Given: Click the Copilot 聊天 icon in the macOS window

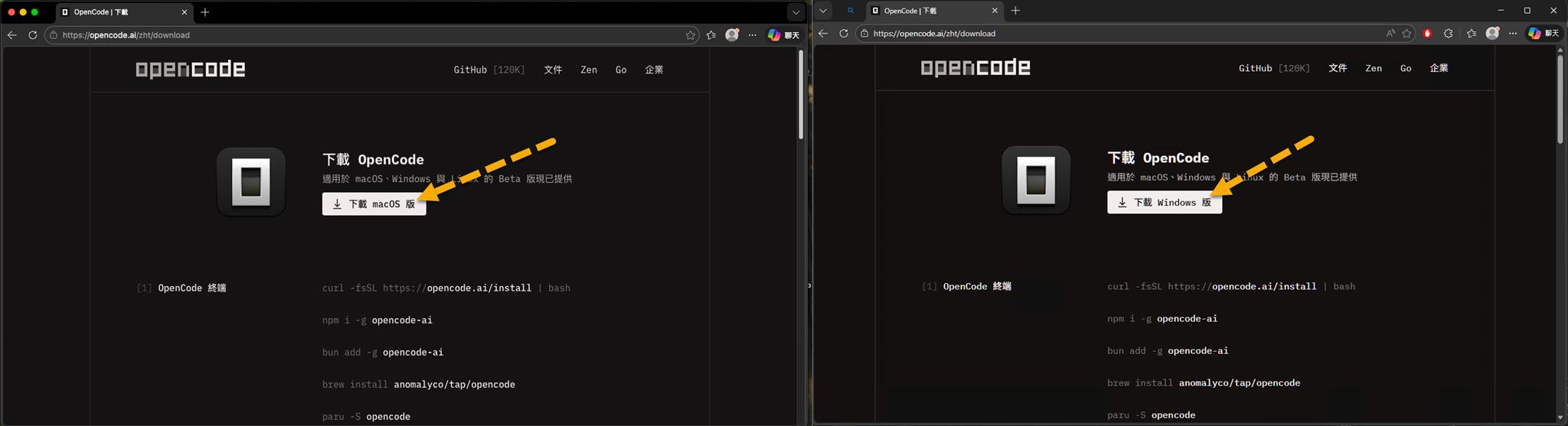Looking at the screenshot, I should (x=783, y=35).
